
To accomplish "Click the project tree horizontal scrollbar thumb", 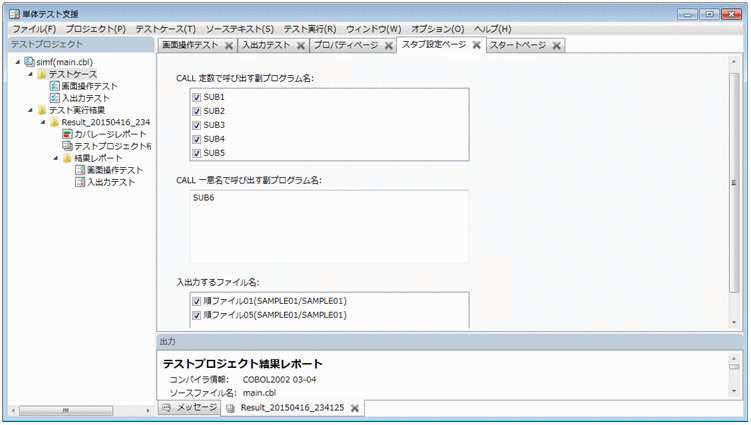I will click(66, 411).
